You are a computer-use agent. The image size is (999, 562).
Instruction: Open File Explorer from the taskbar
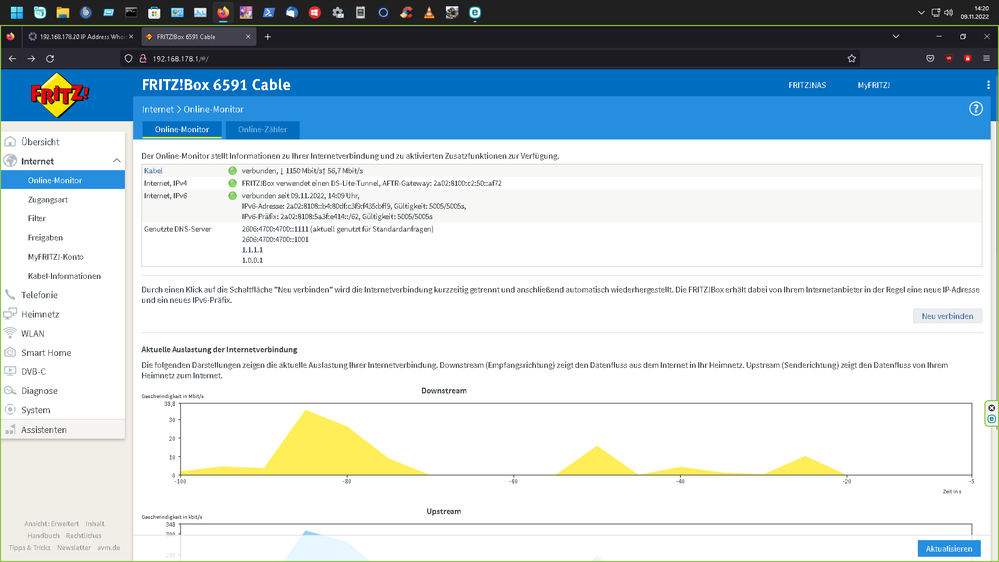click(x=62, y=12)
